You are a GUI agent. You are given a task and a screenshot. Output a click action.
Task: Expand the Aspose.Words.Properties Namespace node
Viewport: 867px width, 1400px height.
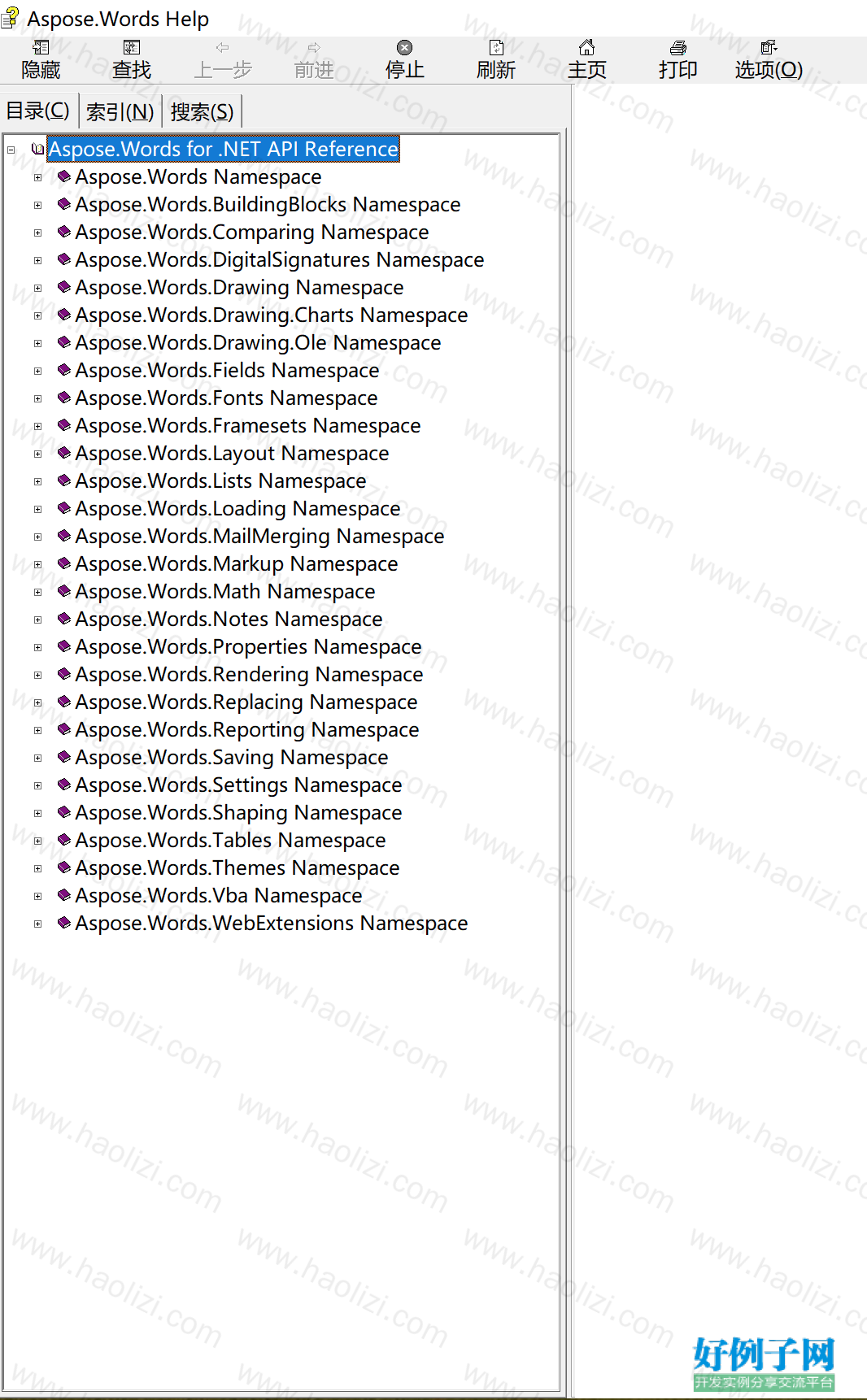pyautogui.click(x=37, y=647)
